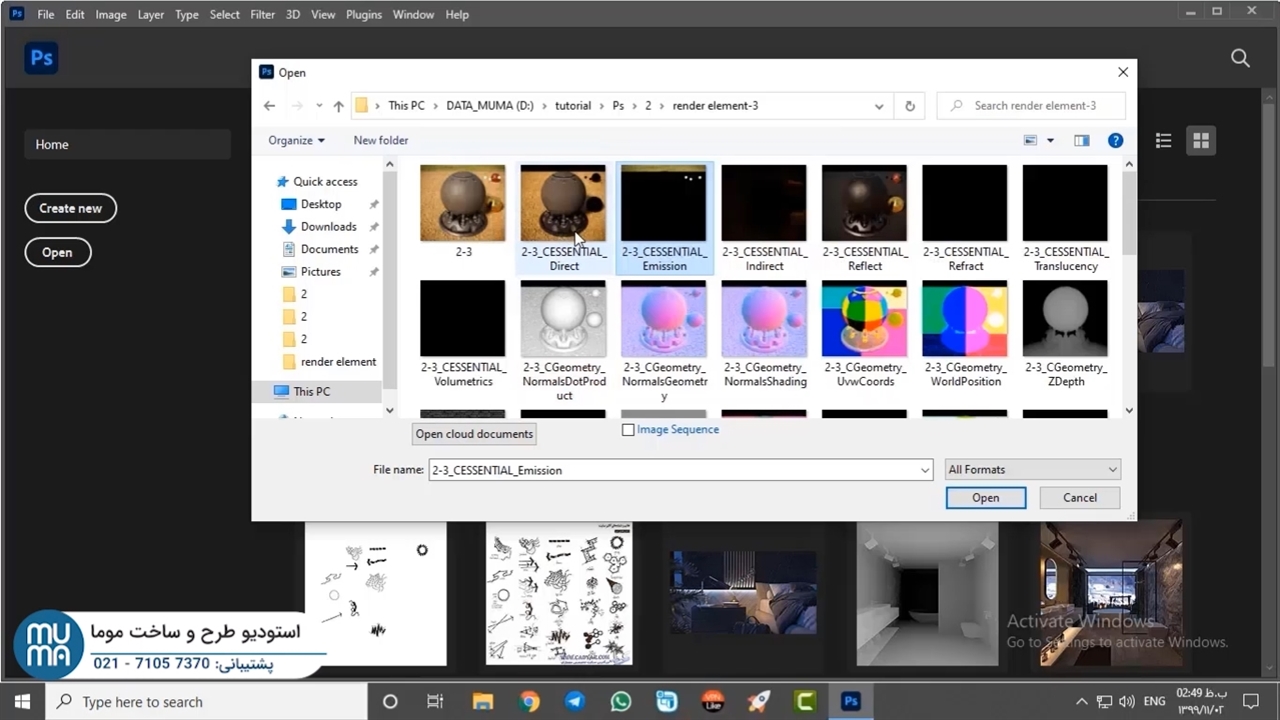Click the Photoshop home search magnifier icon

point(1240,58)
